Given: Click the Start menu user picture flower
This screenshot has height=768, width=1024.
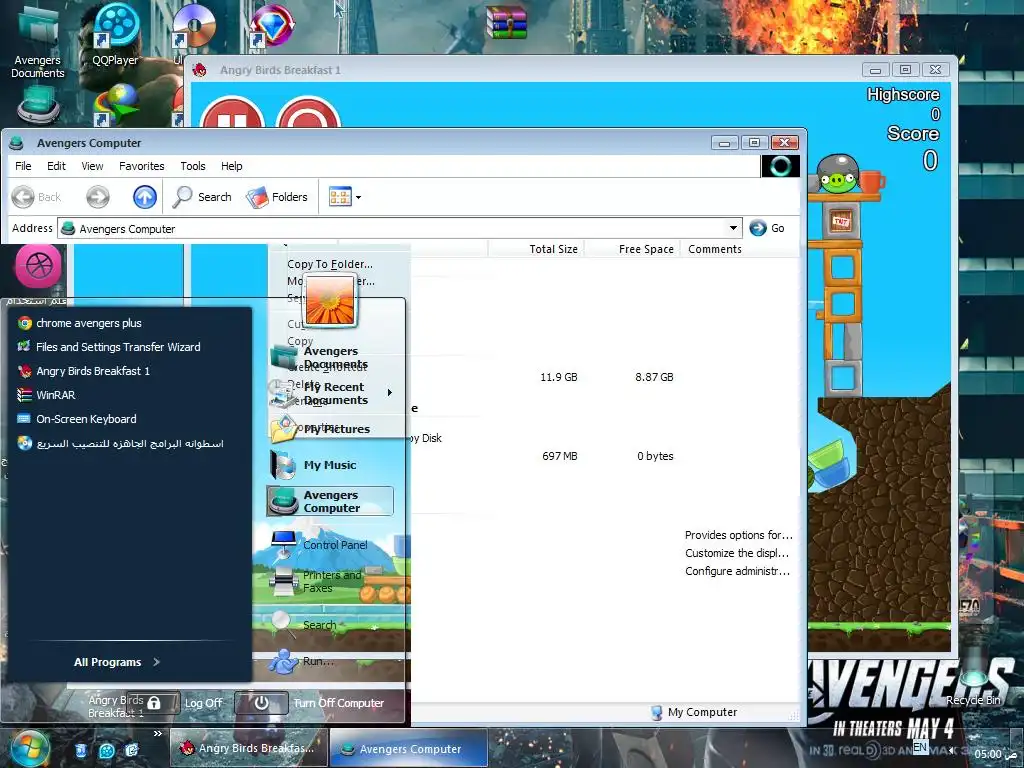Looking at the screenshot, I should pyautogui.click(x=329, y=300).
